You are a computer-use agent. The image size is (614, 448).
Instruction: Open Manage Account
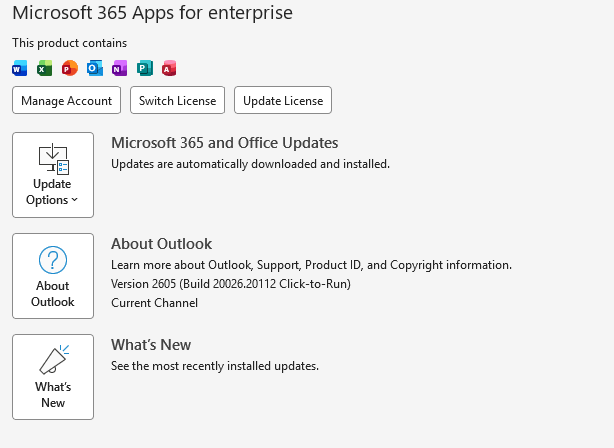[67, 100]
